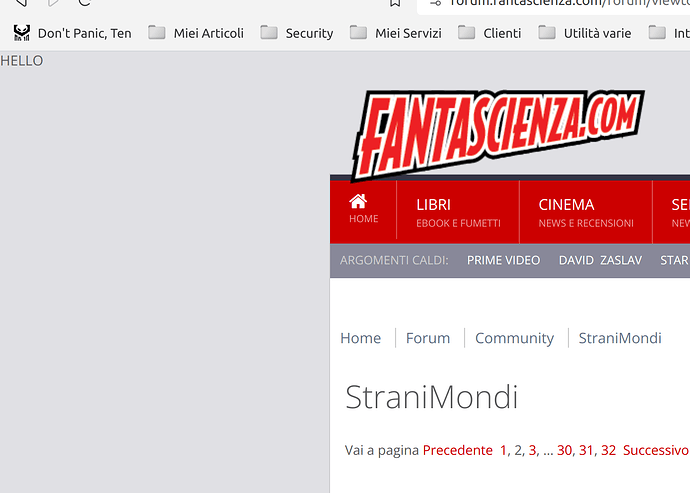Expand the Utilità varie bookmarks folder

(585, 33)
